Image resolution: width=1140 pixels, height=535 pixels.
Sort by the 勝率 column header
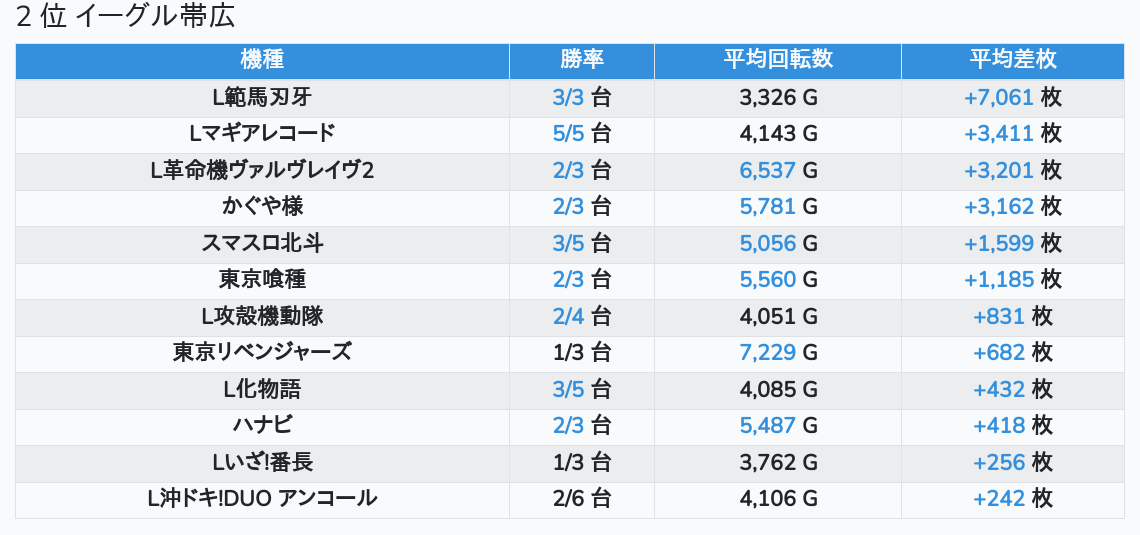click(581, 60)
